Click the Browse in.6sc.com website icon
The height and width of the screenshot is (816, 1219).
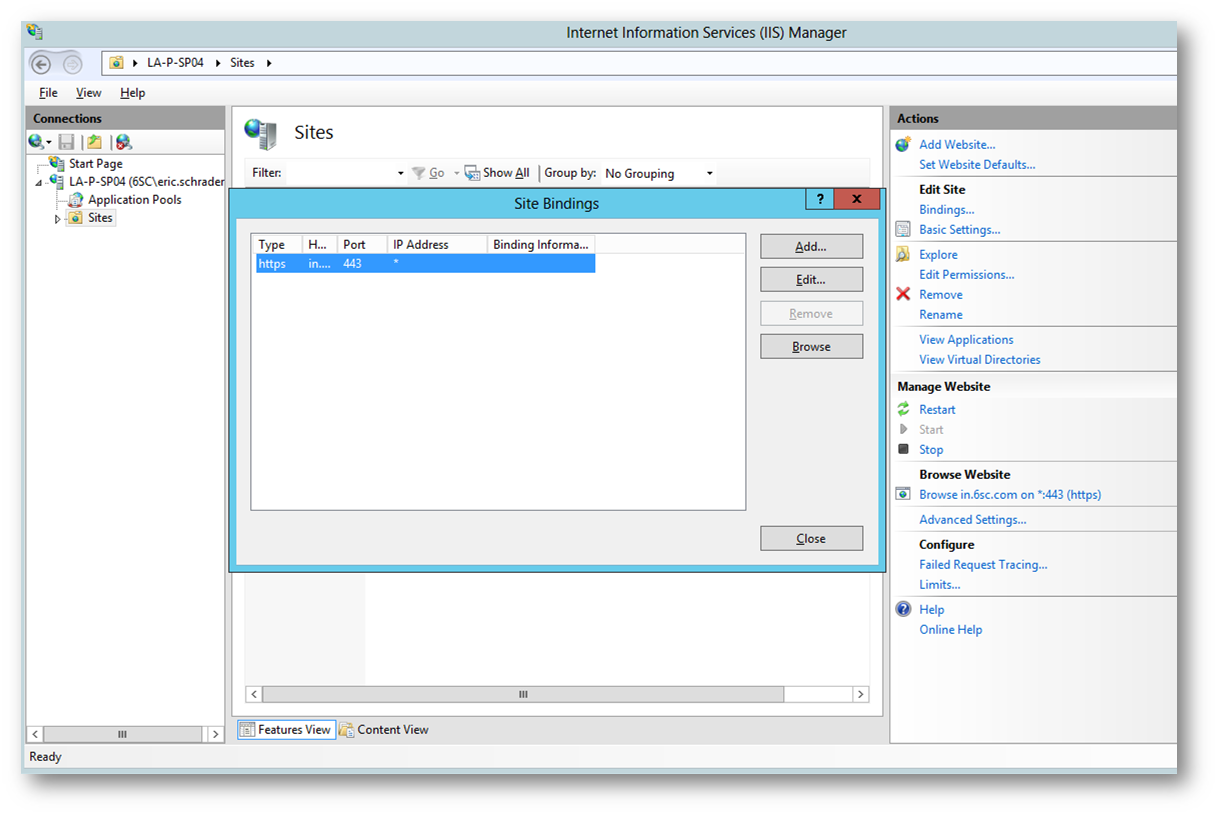(x=903, y=494)
